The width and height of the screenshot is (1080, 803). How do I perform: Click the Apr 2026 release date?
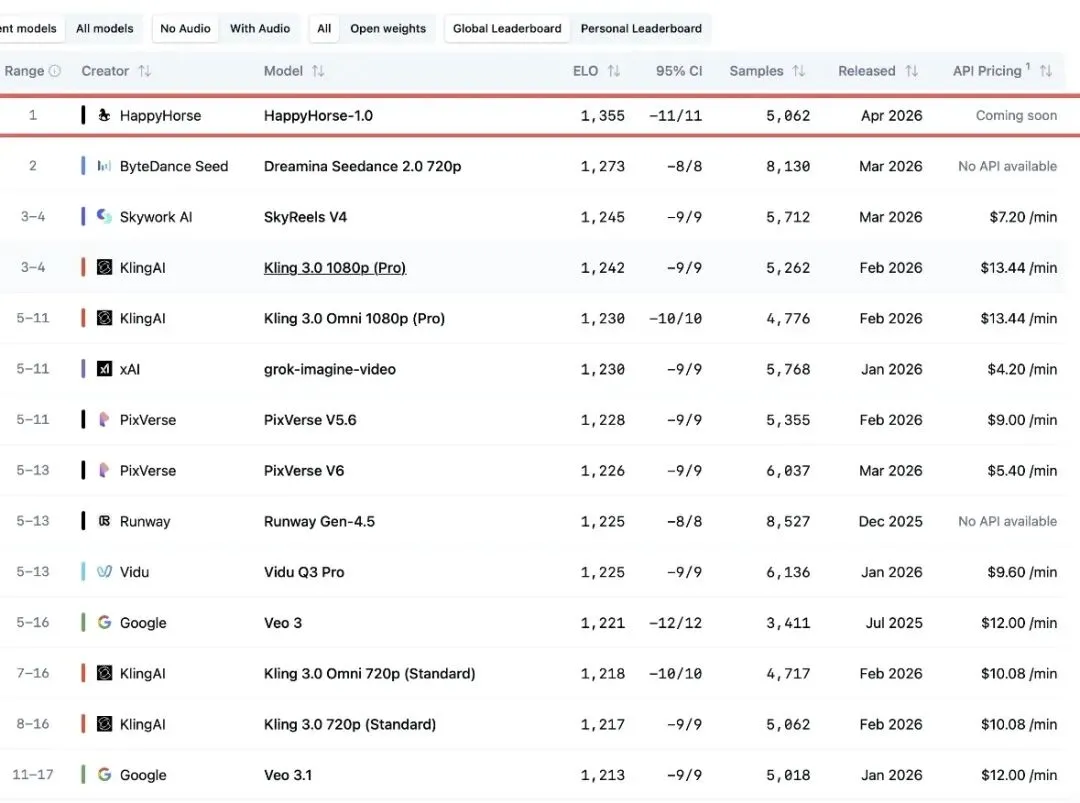(891, 115)
